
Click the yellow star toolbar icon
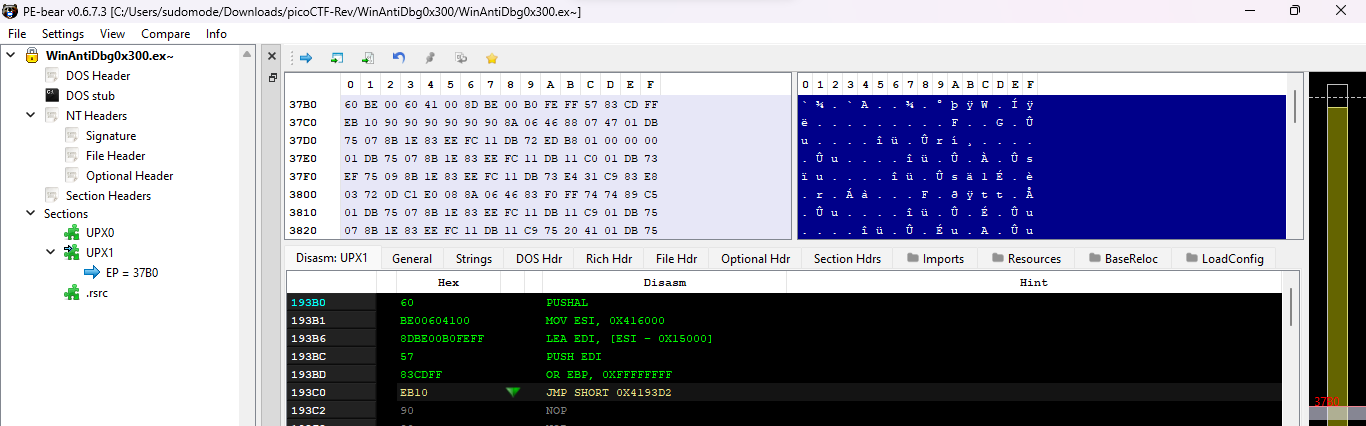(491, 58)
